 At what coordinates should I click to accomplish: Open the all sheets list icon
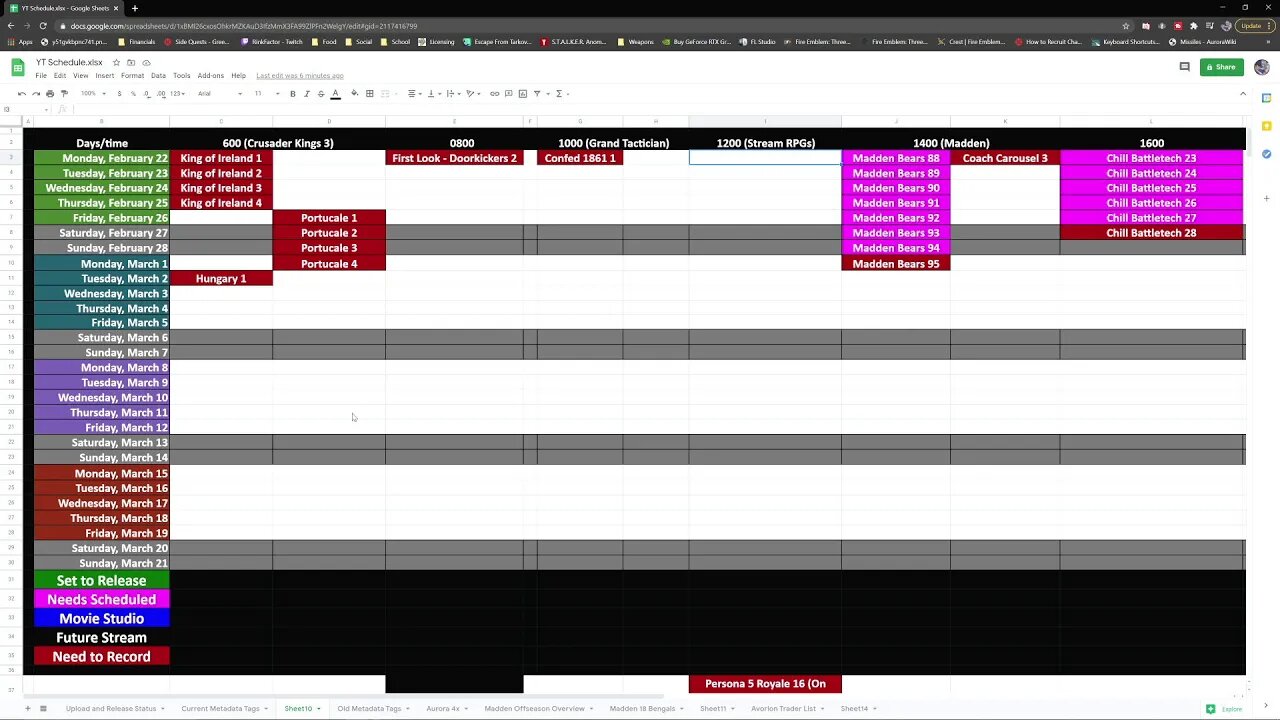tap(43, 708)
